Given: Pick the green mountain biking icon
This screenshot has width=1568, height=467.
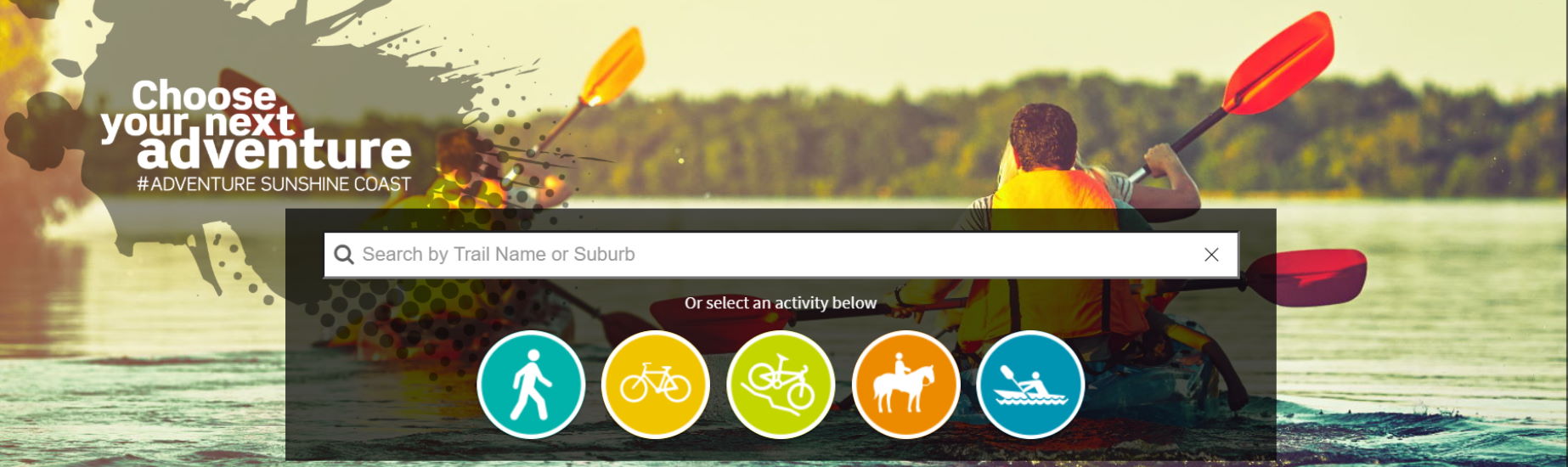Looking at the screenshot, I should [x=781, y=385].
